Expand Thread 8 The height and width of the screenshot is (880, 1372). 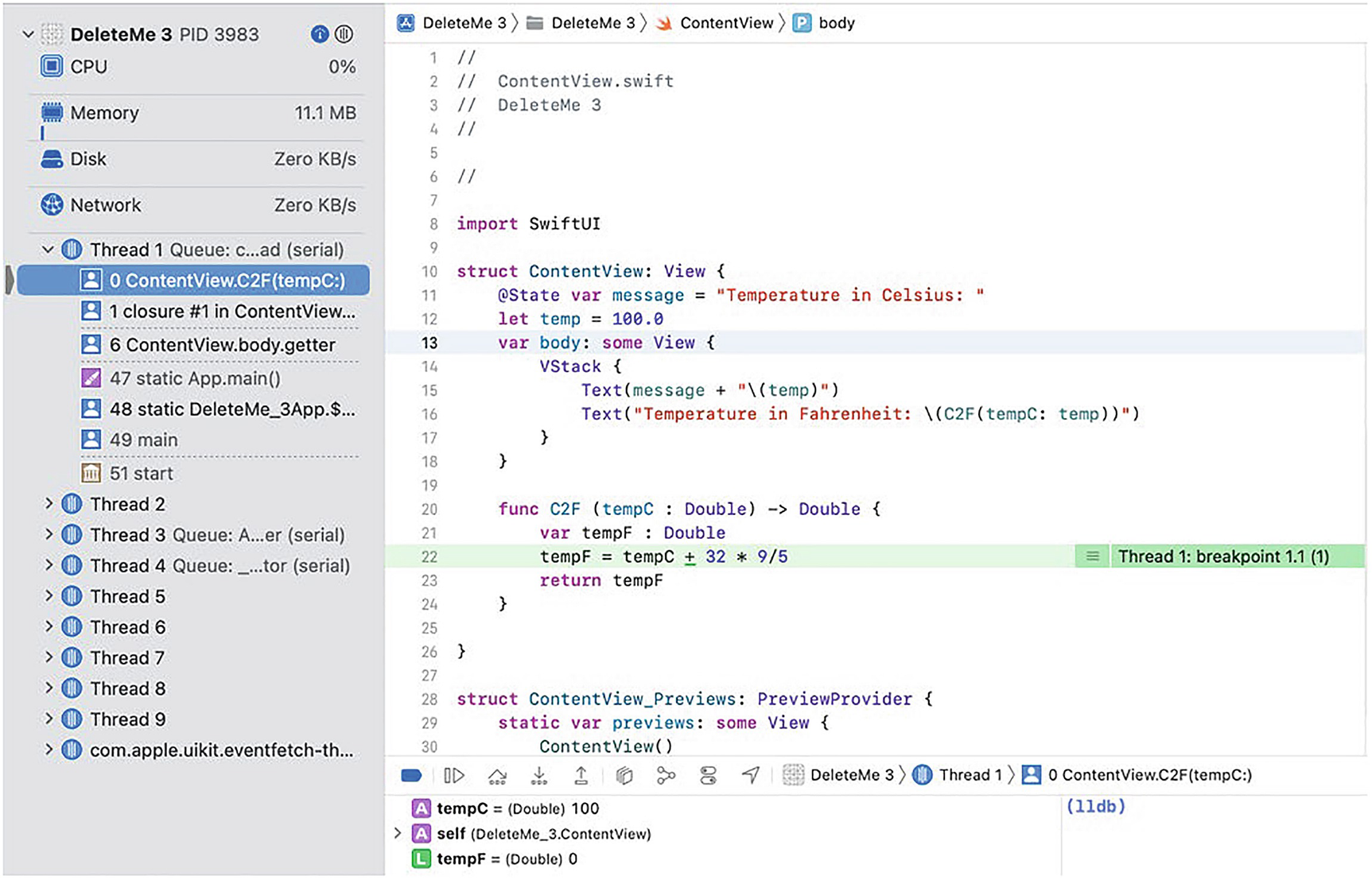(x=49, y=688)
